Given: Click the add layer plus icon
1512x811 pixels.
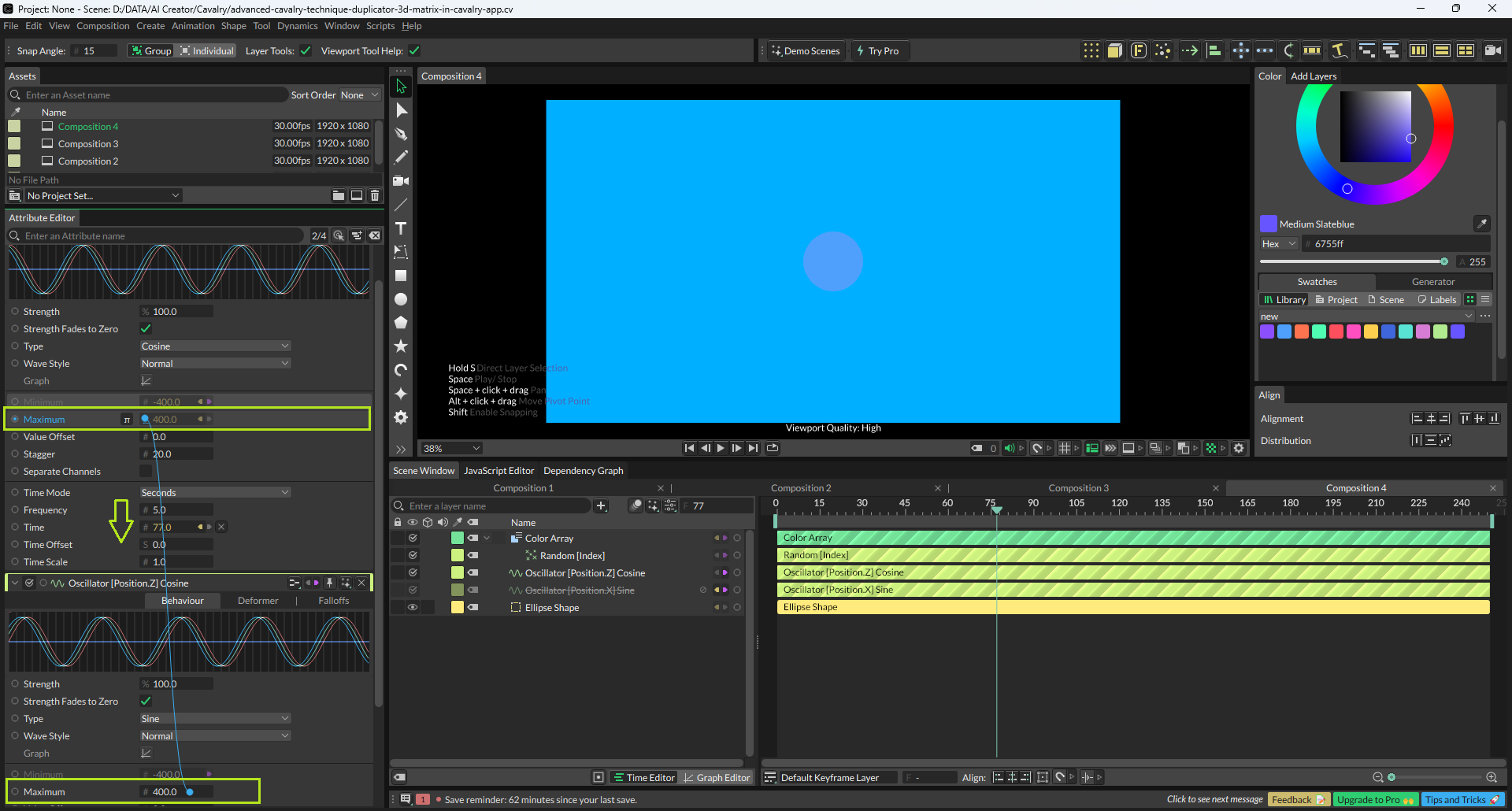Looking at the screenshot, I should [x=601, y=505].
